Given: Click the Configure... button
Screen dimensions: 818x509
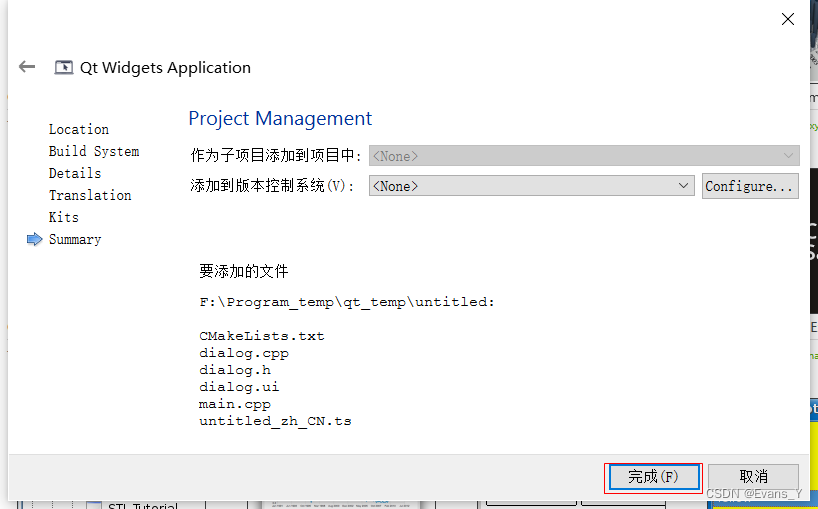Looking at the screenshot, I should pyautogui.click(x=750, y=186).
